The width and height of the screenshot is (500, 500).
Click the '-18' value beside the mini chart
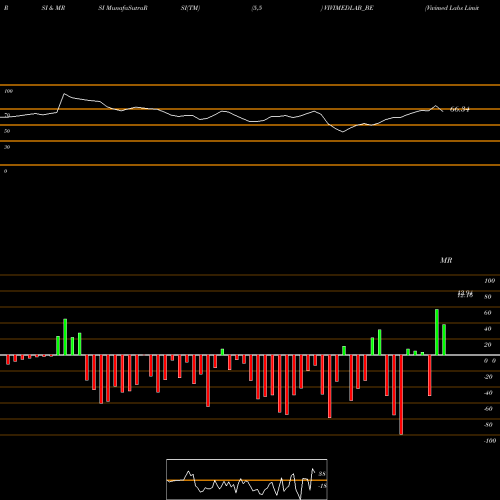[x=322, y=486]
